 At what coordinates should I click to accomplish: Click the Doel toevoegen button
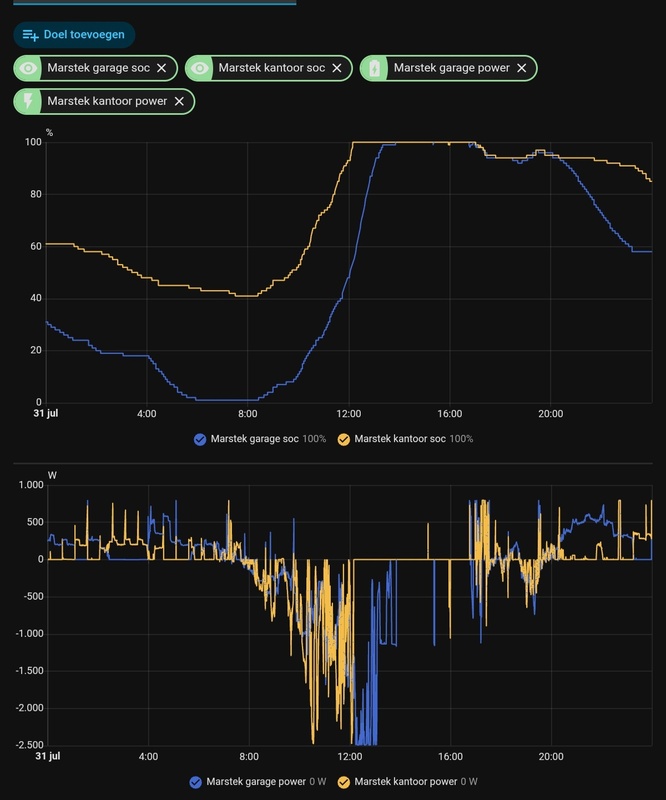(74, 35)
